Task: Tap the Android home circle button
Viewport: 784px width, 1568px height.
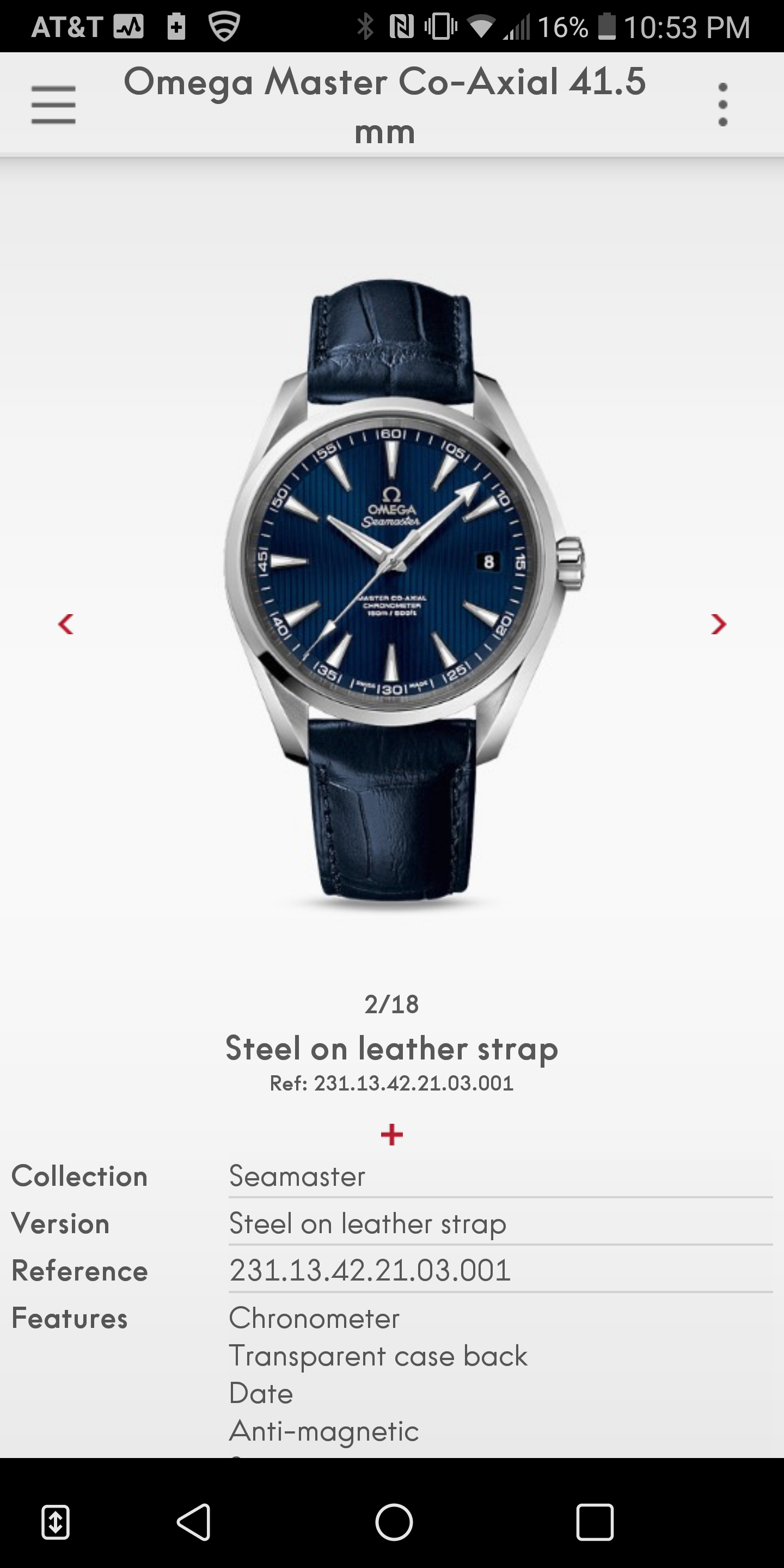Action: pyautogui.click(x=394, y=1522)
